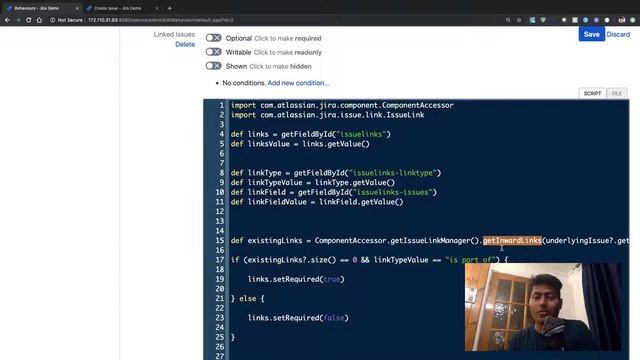This screenshot has height=360, width=640.
Task: Open the browser home page
Action: pyautogui.click(x=39, y=20)
